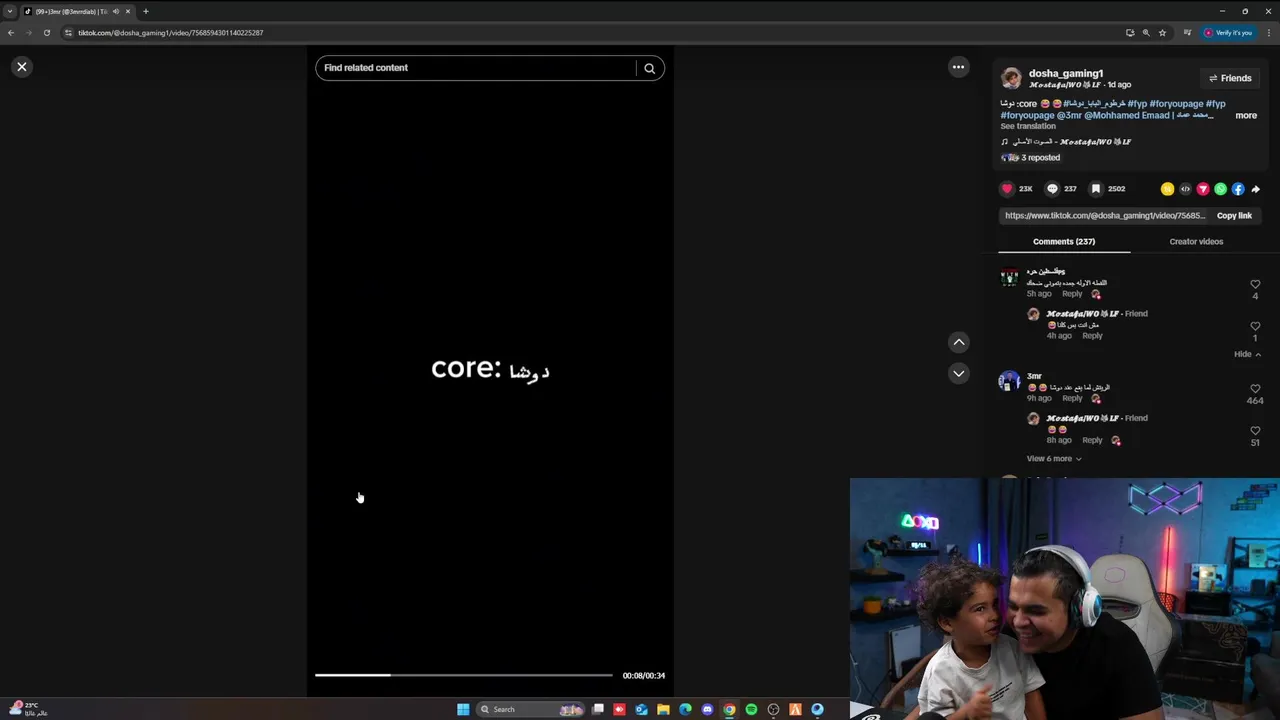Click the video URL text field
Image resolution: width=1280 pixels, height=720 pixels.
click(x=1105, y=216)
